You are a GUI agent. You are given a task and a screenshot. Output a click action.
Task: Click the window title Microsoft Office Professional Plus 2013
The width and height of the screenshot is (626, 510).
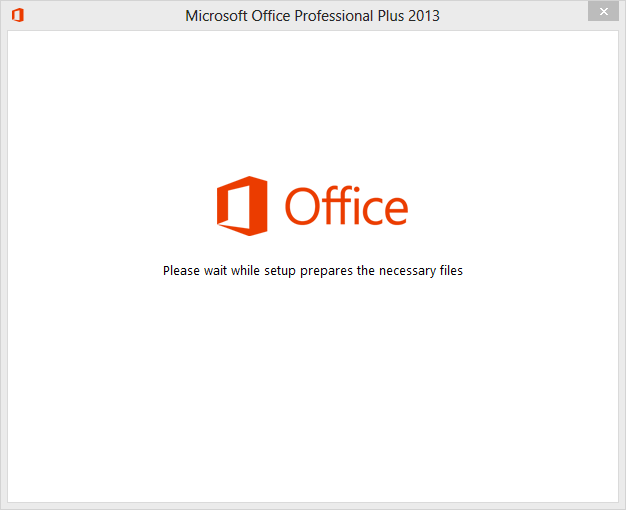(312, 16)
